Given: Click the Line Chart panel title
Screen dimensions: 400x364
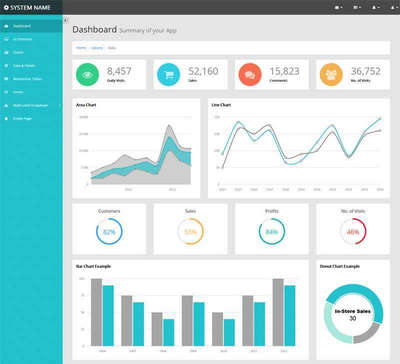Looking at the screenshot, I should (221, 105).
